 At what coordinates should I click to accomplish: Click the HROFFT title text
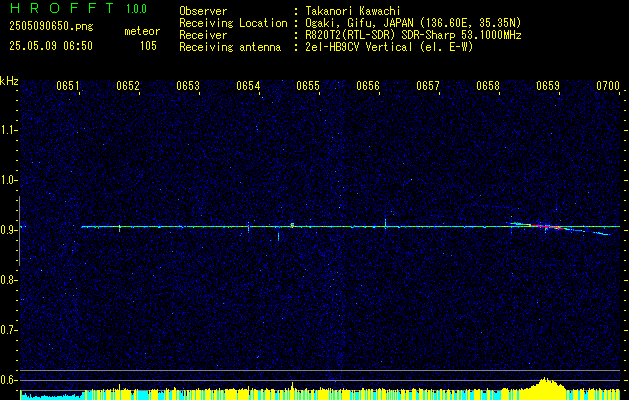[x=62, y=8]
